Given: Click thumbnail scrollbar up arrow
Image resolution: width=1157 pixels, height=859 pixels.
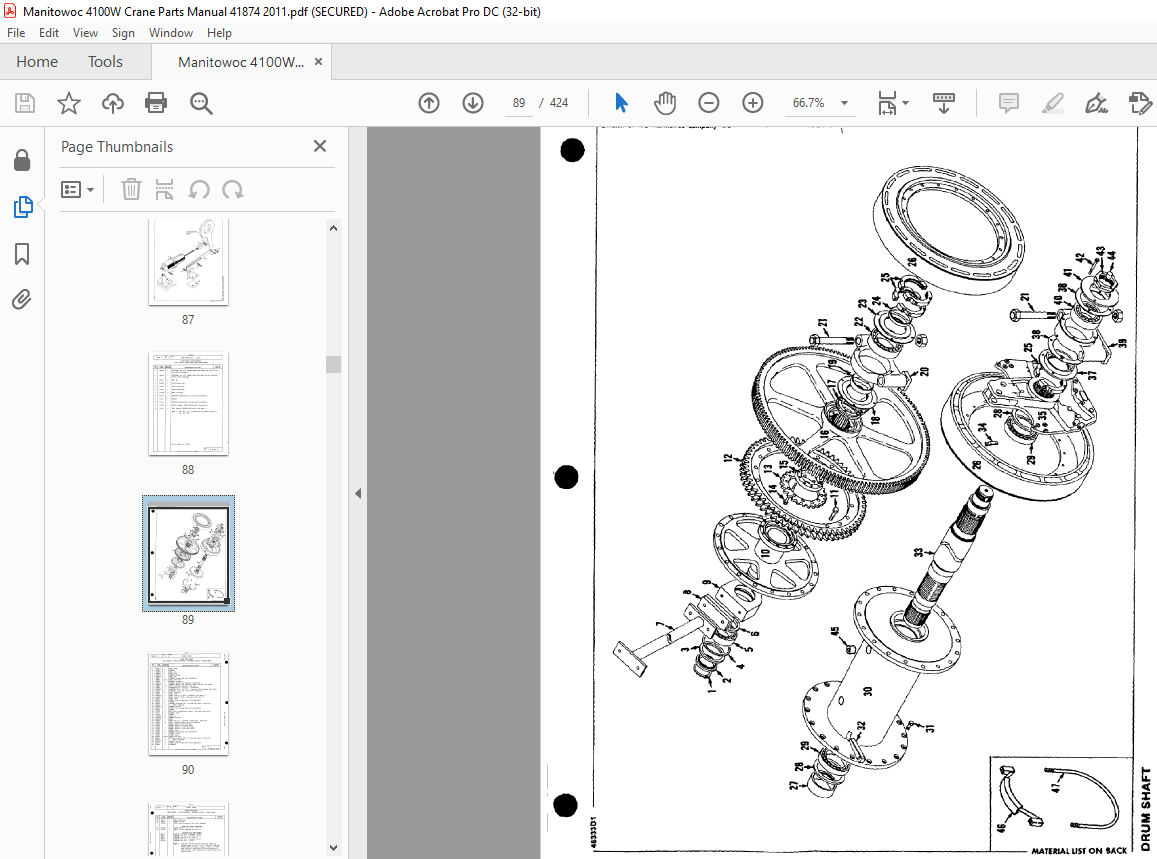Looking at the screenshot, I should pos(334,228).
